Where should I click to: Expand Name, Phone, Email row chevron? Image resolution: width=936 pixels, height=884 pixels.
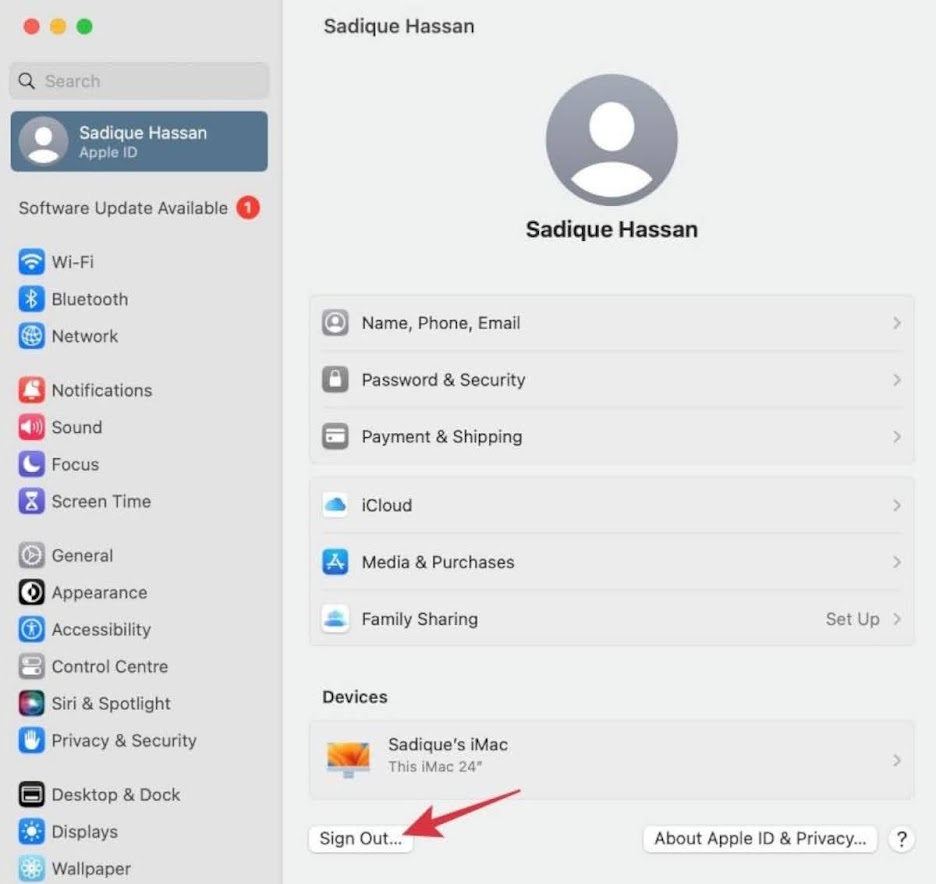tap(897, 323)
